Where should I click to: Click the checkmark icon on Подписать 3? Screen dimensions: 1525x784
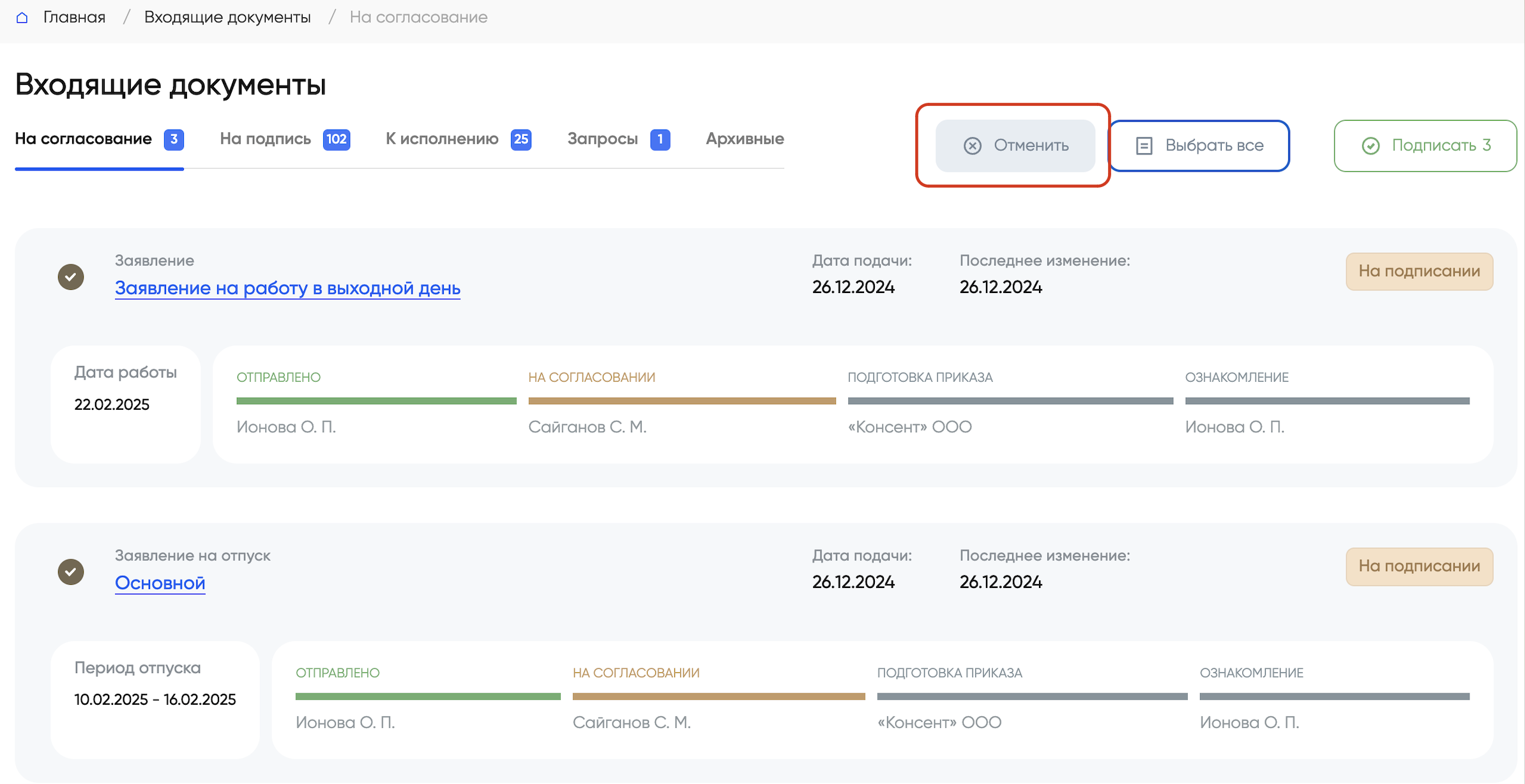point(1370,146)
